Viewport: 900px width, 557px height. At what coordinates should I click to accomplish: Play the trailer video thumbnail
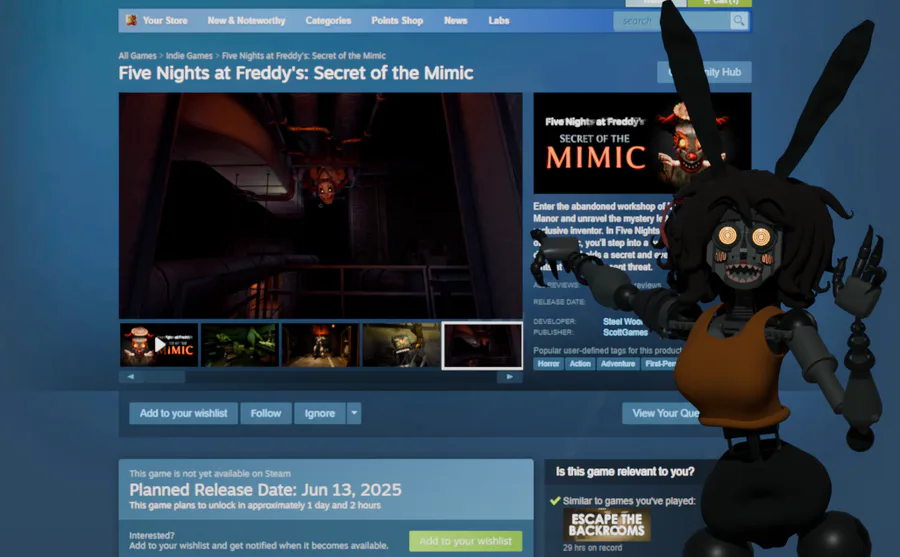pyautogui.click(x=159, y=345)
